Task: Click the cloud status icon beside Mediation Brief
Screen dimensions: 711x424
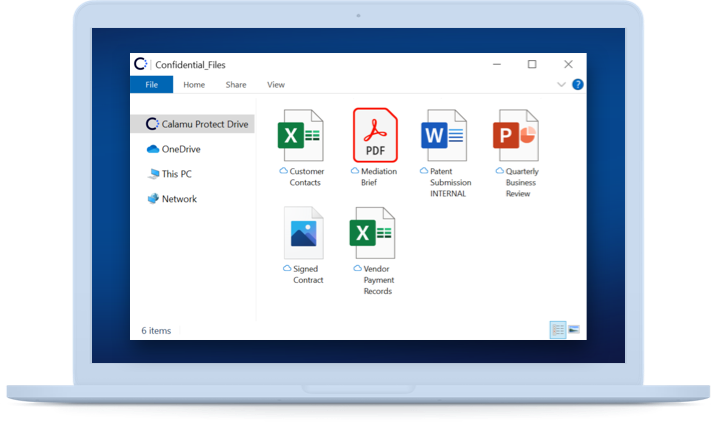Action: tap(355, 171)
